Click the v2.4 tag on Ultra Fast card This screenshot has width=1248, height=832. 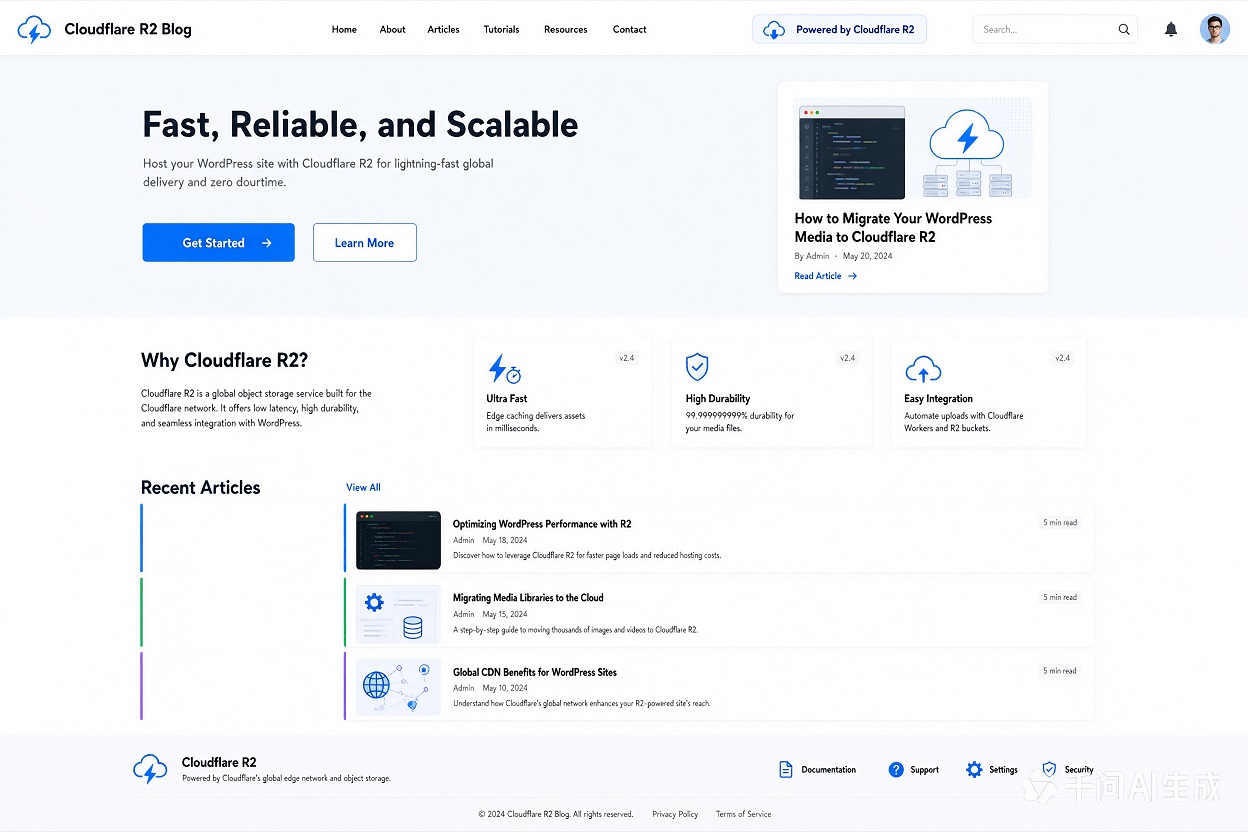tap(627, 358)
